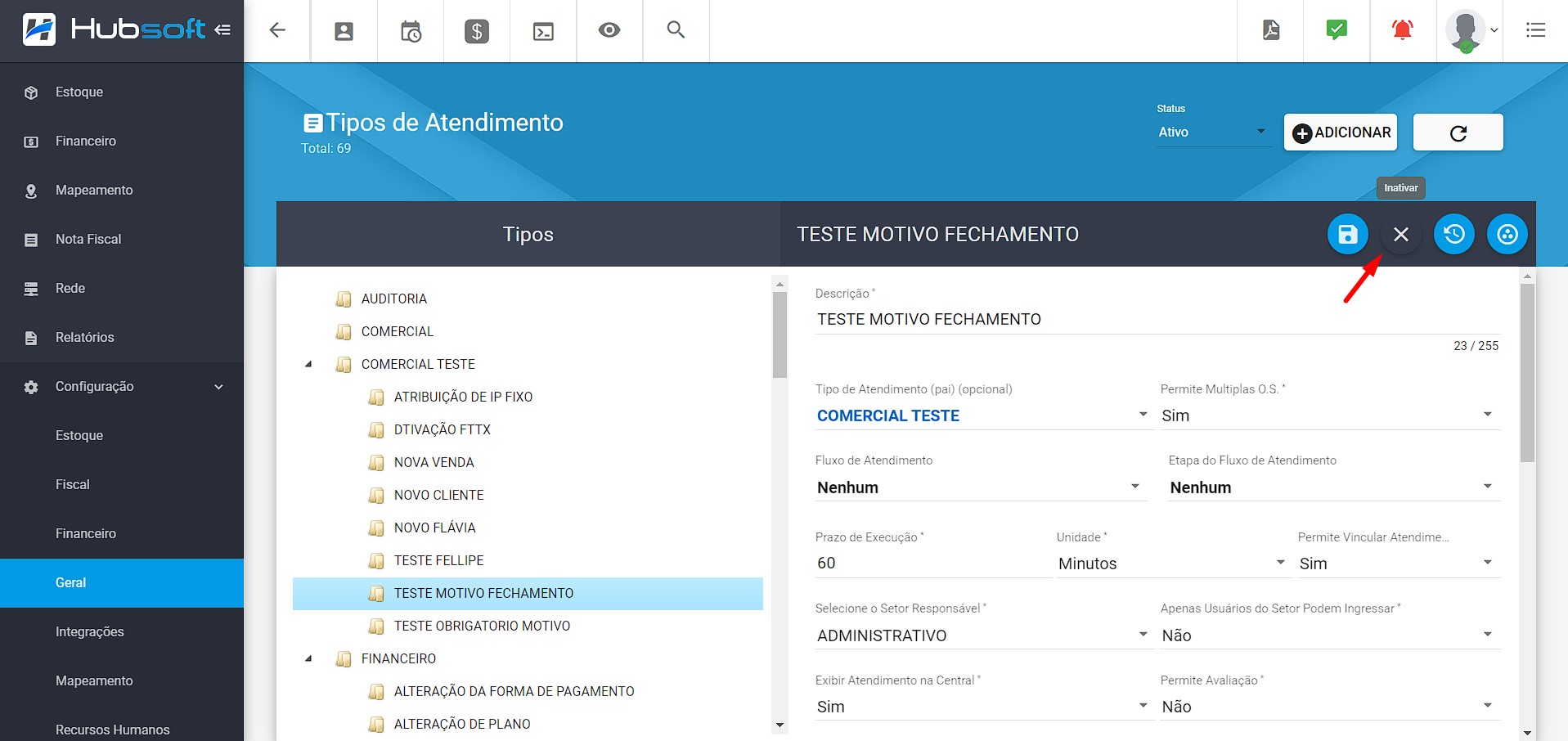This screenshot has height=741, width=1568.
Task: Open Rede menu
Action: 122,289
